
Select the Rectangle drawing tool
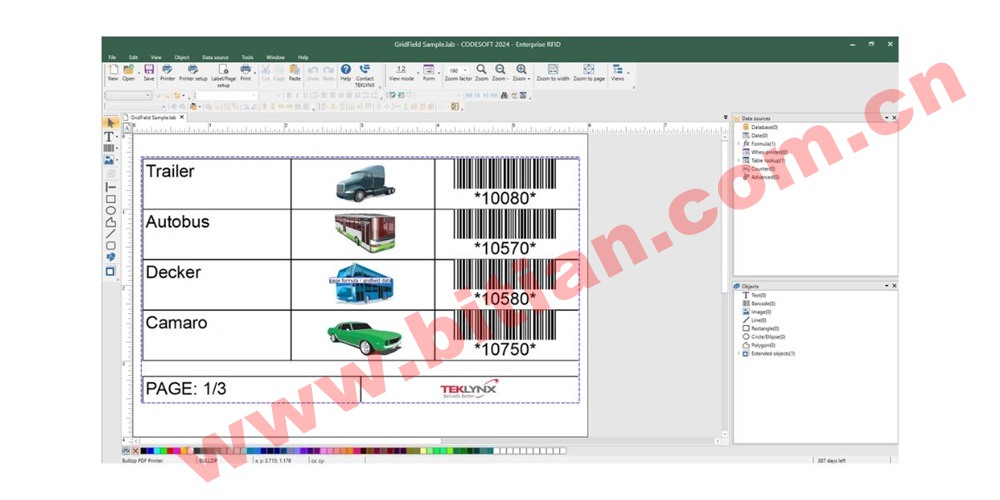pyautogui.click(x=110, y=199)
